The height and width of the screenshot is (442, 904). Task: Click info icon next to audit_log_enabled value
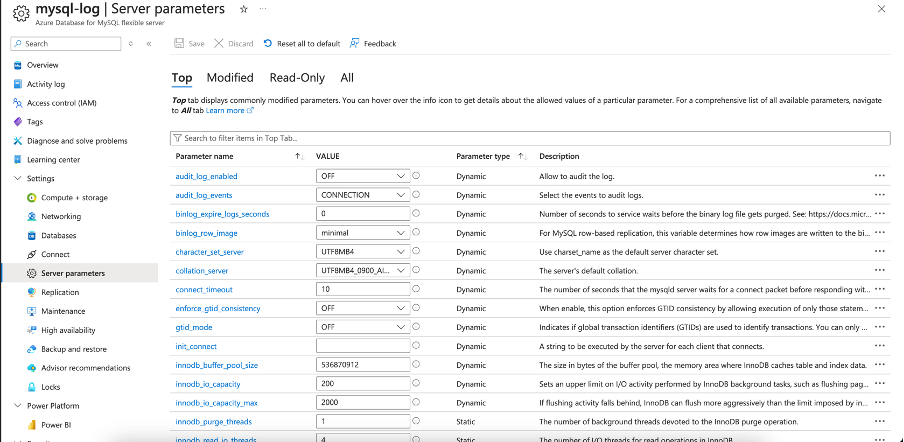tap(416, 176)
